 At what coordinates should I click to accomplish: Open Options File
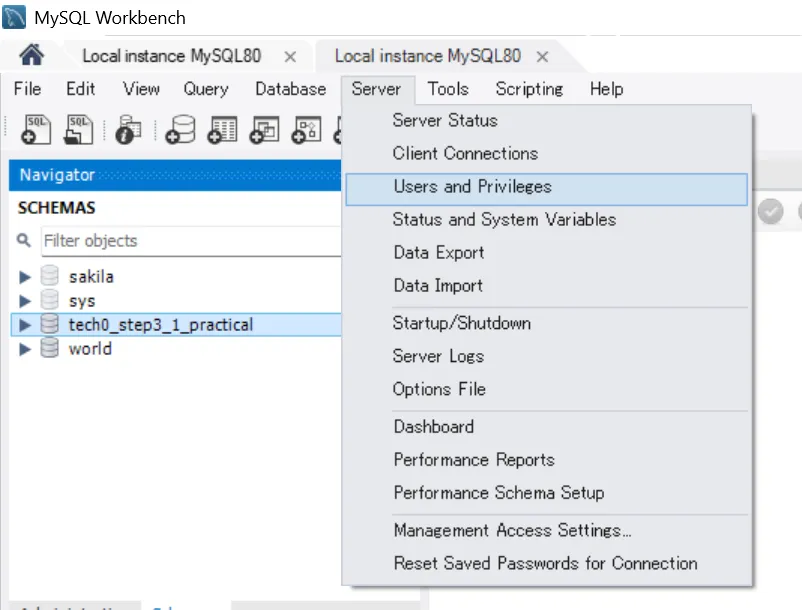pos(547,389)
